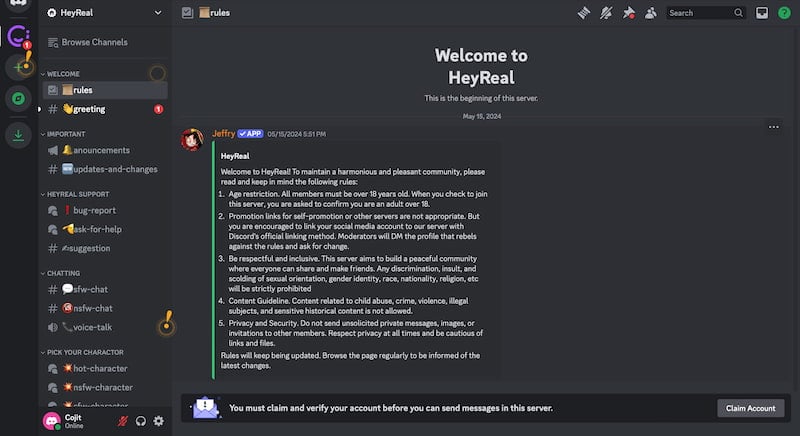
Task: Click the Add a Server plus icon
Action: coord(18,67)
